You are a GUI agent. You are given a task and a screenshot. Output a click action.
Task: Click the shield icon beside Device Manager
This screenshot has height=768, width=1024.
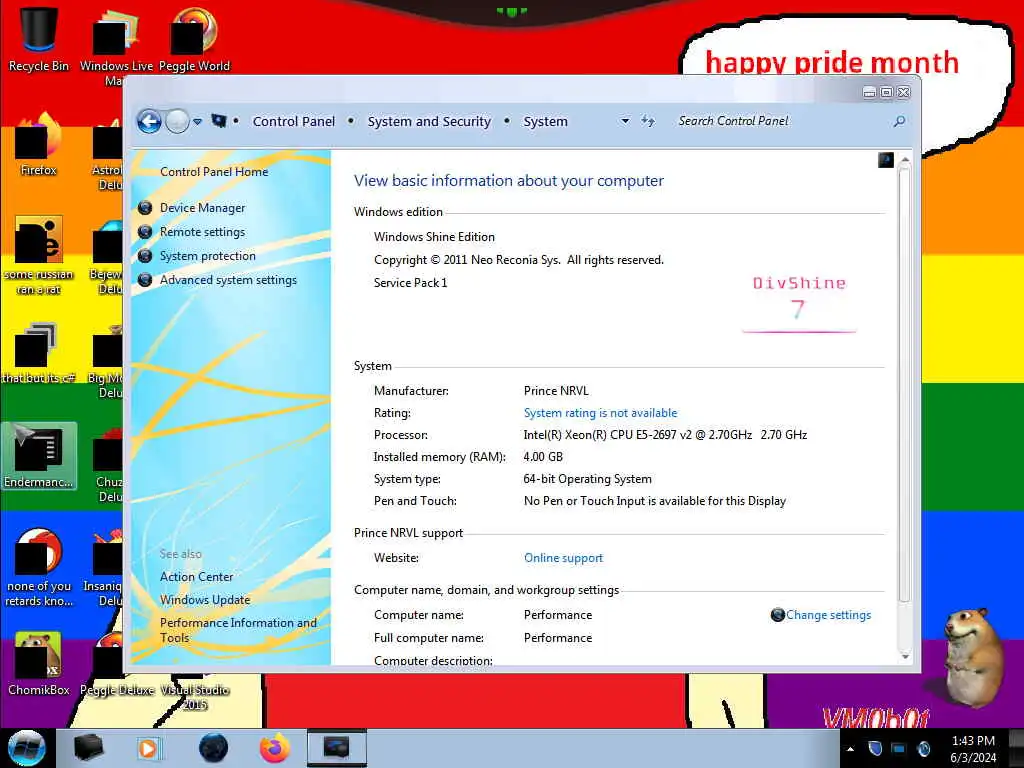tap(145, 208)
